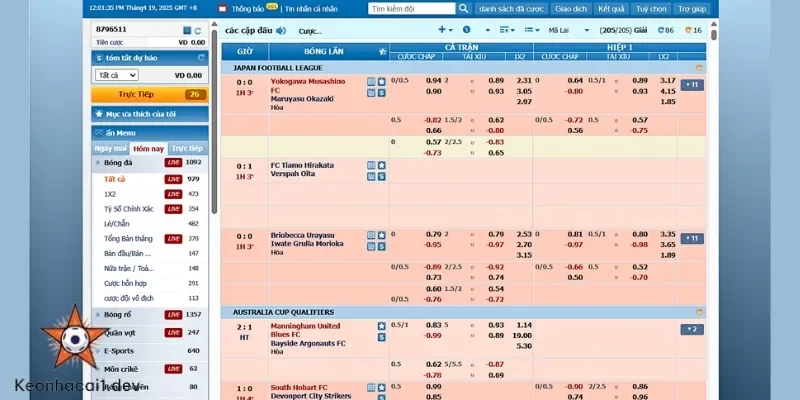The image size is (800, 400).
Task: Click the left sidebar scrollbar
Action: 214,121
